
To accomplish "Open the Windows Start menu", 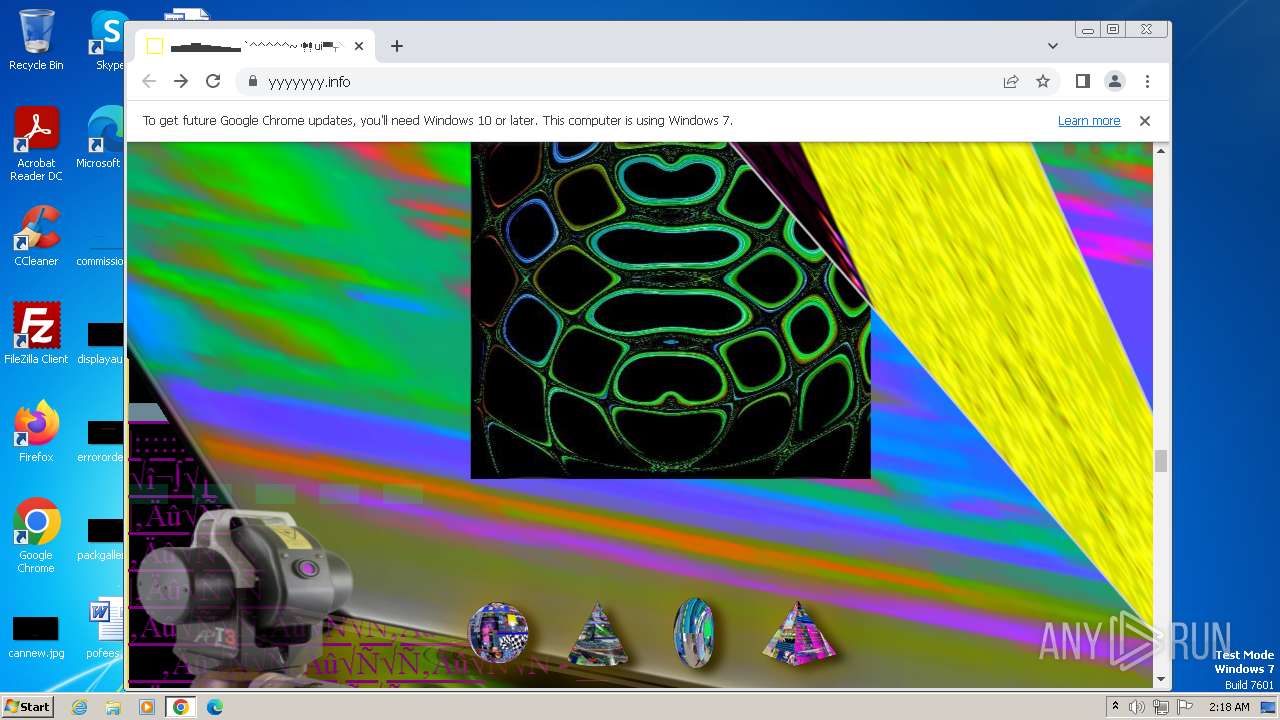I will tap(27, 706).
